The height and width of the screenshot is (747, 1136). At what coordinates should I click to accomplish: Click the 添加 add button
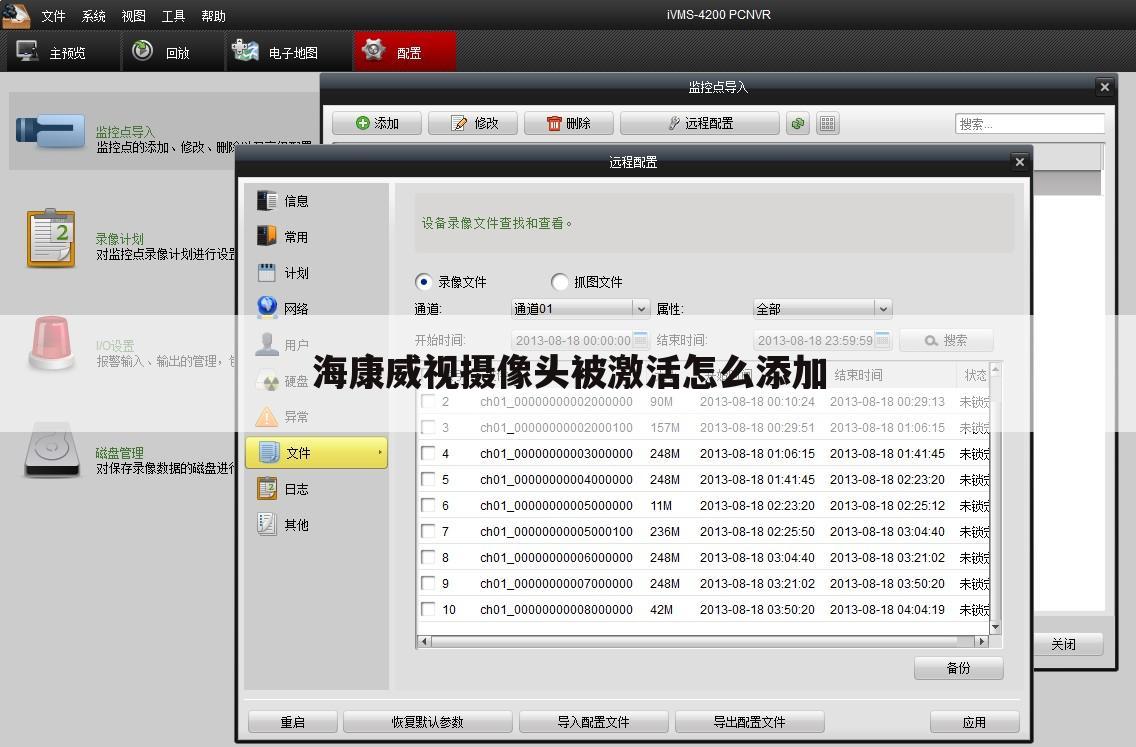[x=377, y=123]
